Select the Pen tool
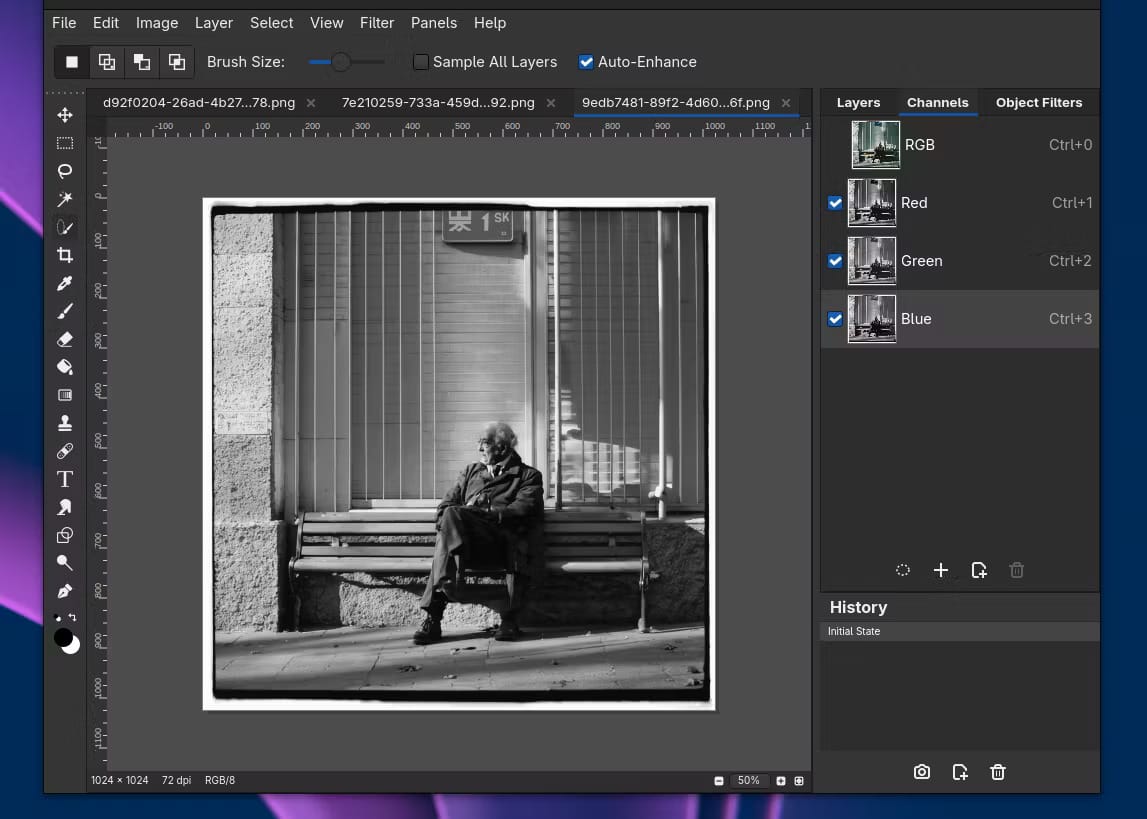1147x819 pixels. 65,591
